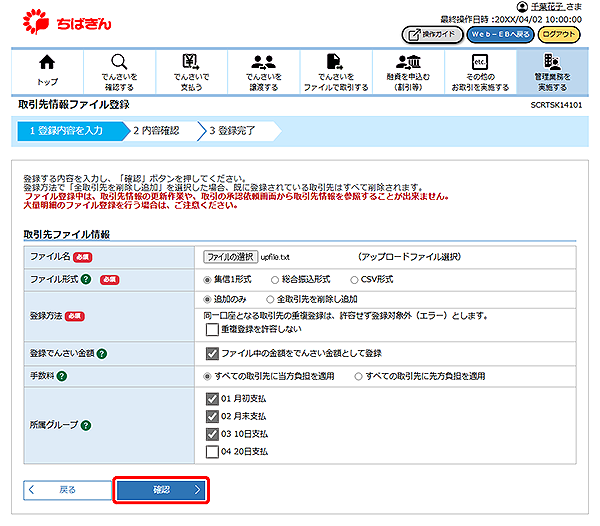
Task: Click Web-EBへ戻る button
Action: click(500, 35)
